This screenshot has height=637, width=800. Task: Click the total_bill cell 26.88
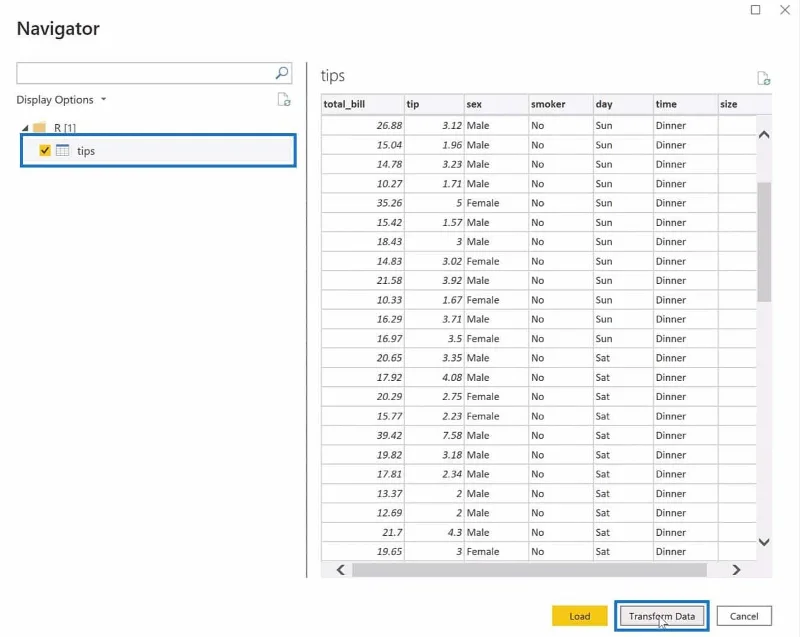pyautogui.click(x=363, y=125)
